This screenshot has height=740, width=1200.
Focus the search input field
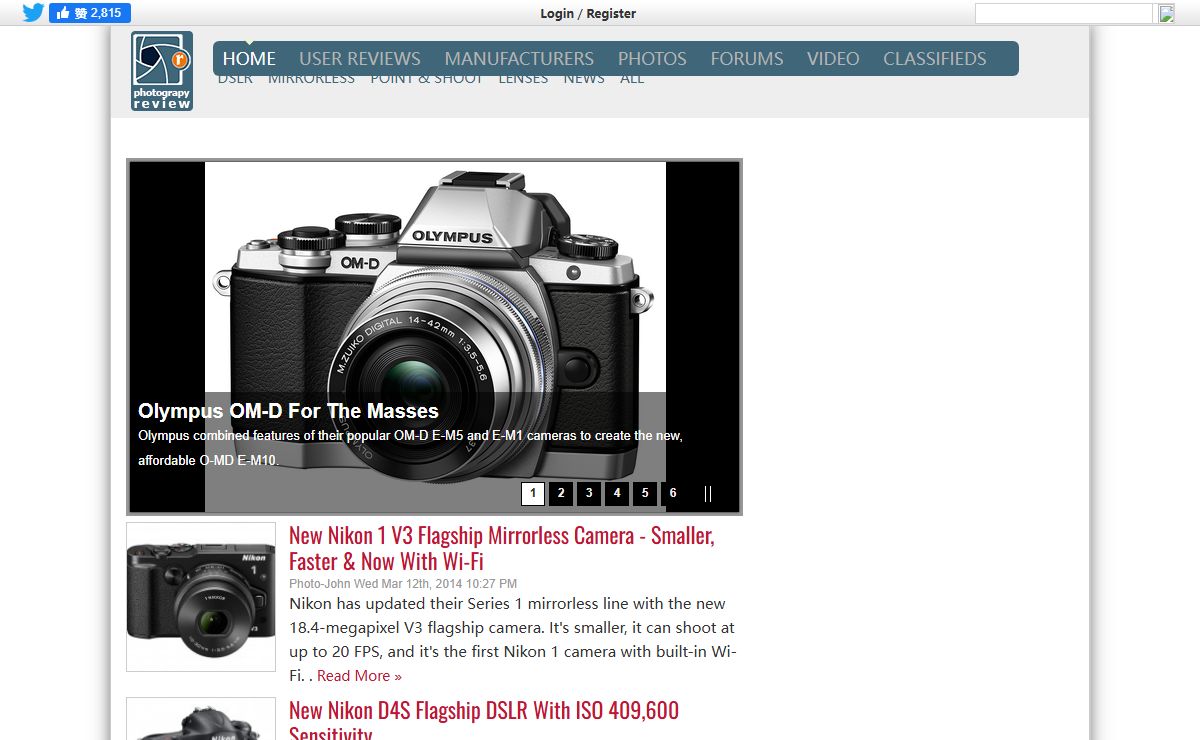coord(1064,13)
